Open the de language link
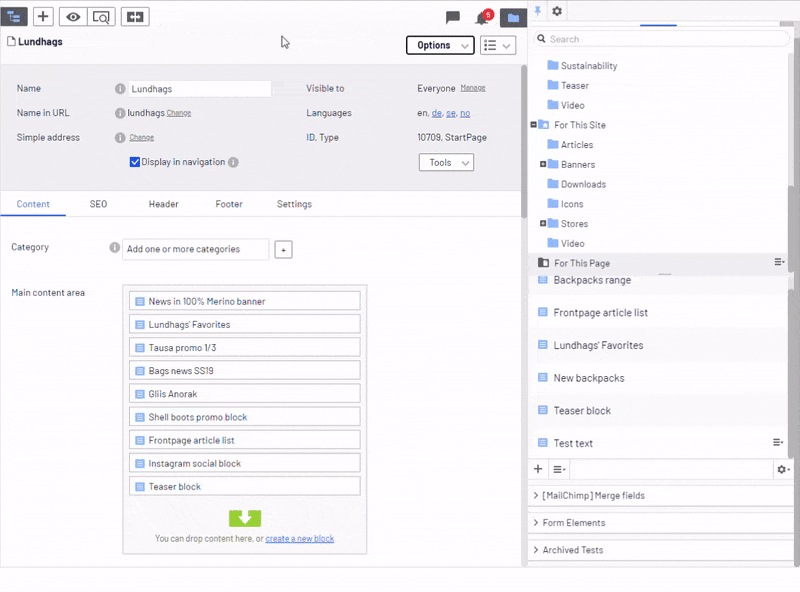800x592 pixels. (x=437, y=113)
